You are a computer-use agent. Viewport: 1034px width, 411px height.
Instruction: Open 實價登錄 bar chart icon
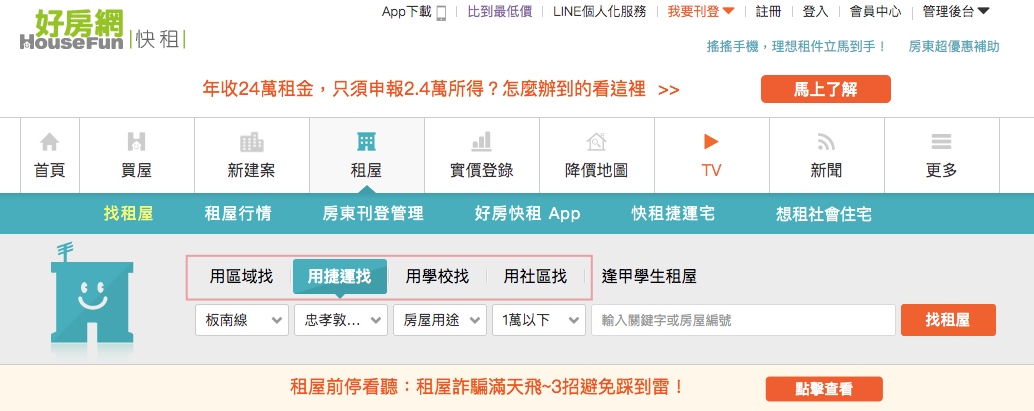[x=481, y=142]
